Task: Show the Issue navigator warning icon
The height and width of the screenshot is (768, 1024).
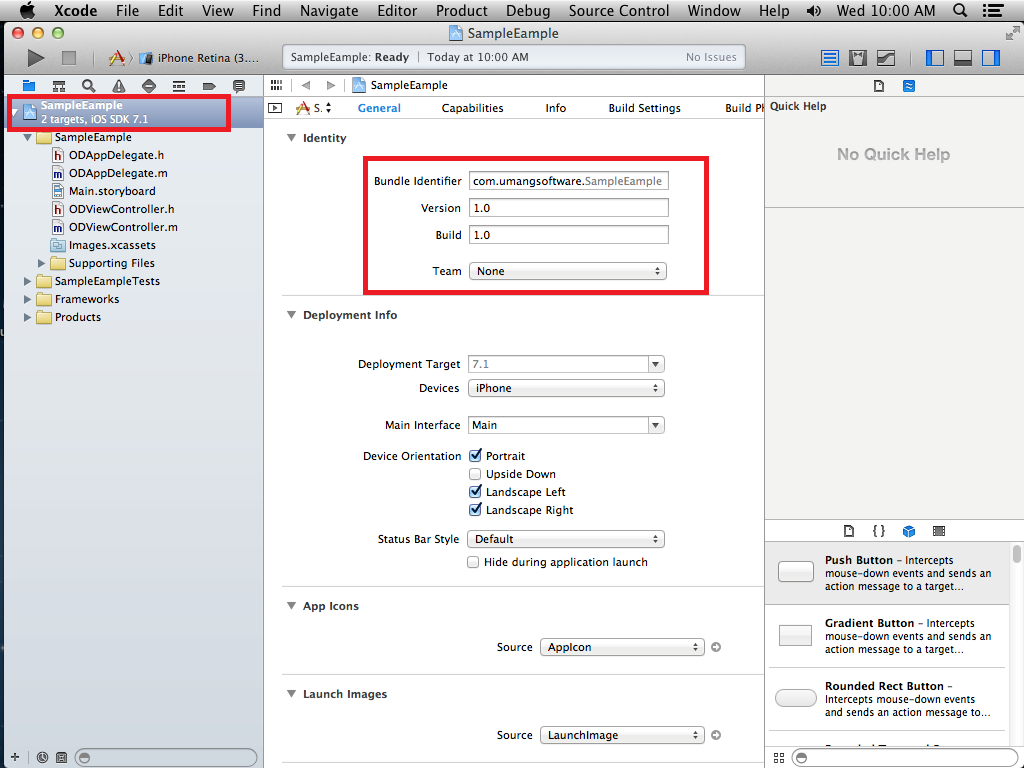Action: 118,86
